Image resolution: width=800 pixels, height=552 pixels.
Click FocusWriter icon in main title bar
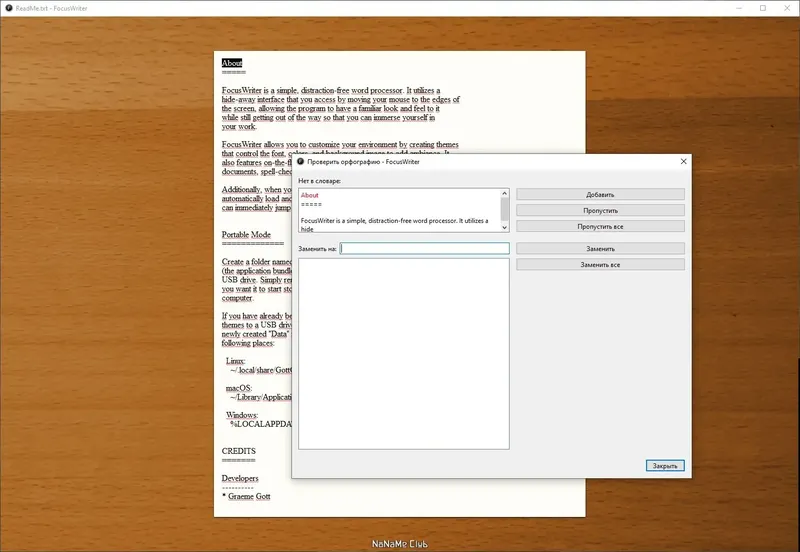click(x=9, y=8)
